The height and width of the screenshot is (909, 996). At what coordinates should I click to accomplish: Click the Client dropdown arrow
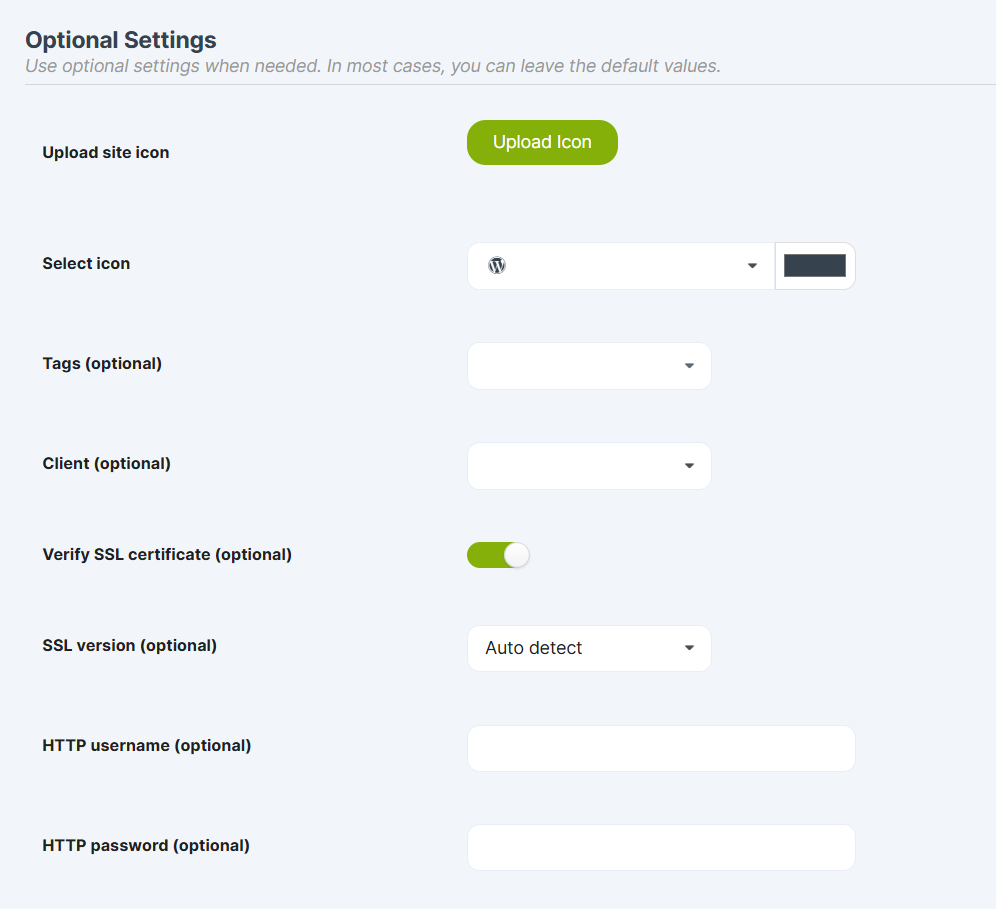[688, 466]
